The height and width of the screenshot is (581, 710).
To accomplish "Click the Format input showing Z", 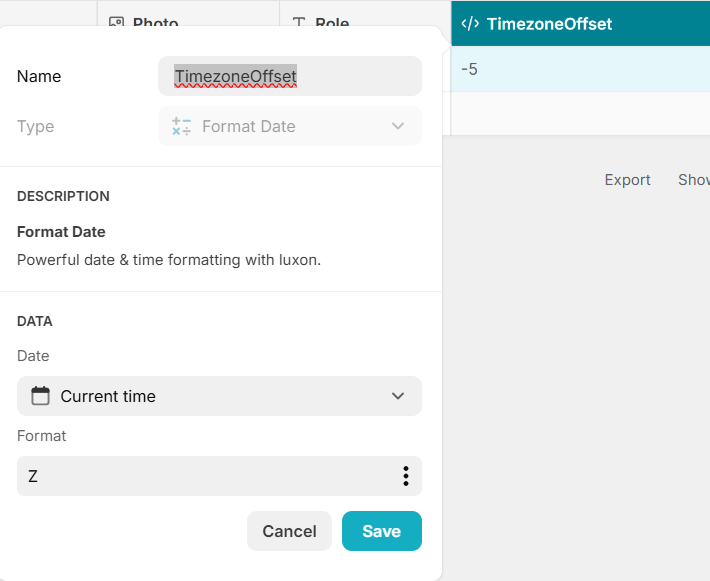I will (200, 476).
